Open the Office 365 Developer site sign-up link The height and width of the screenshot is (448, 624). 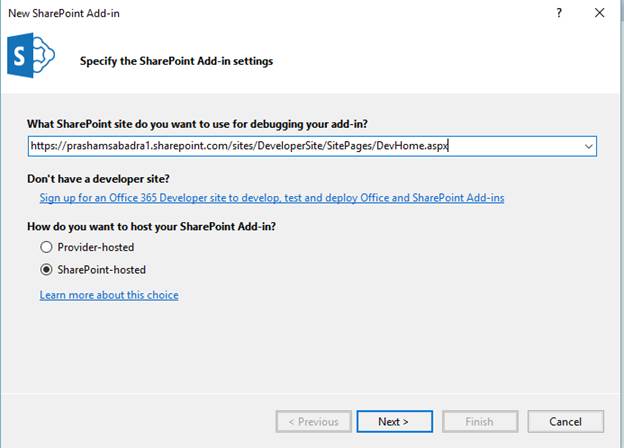(x=272, y=198)
